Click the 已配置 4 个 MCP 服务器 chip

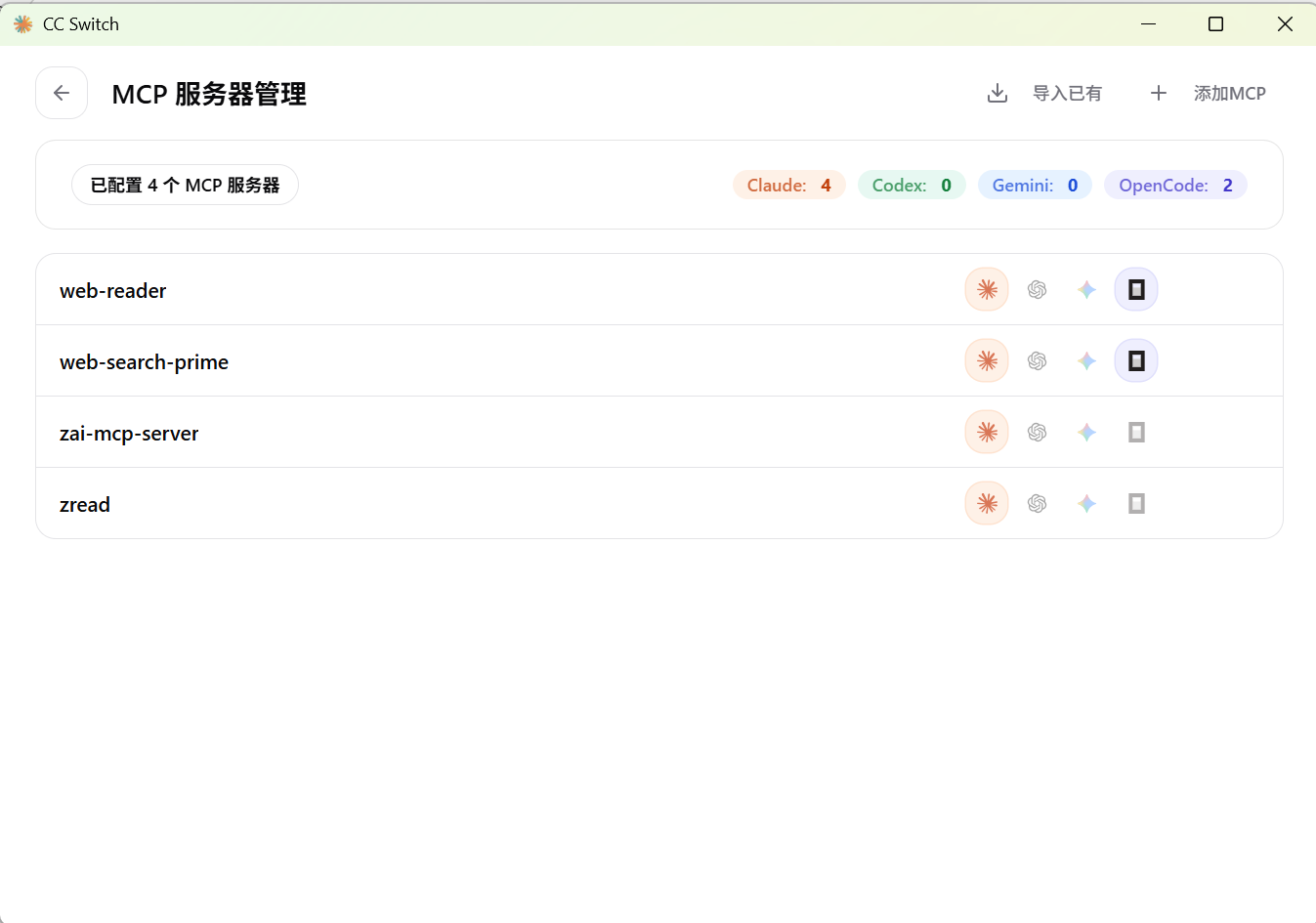click(185, 185)
